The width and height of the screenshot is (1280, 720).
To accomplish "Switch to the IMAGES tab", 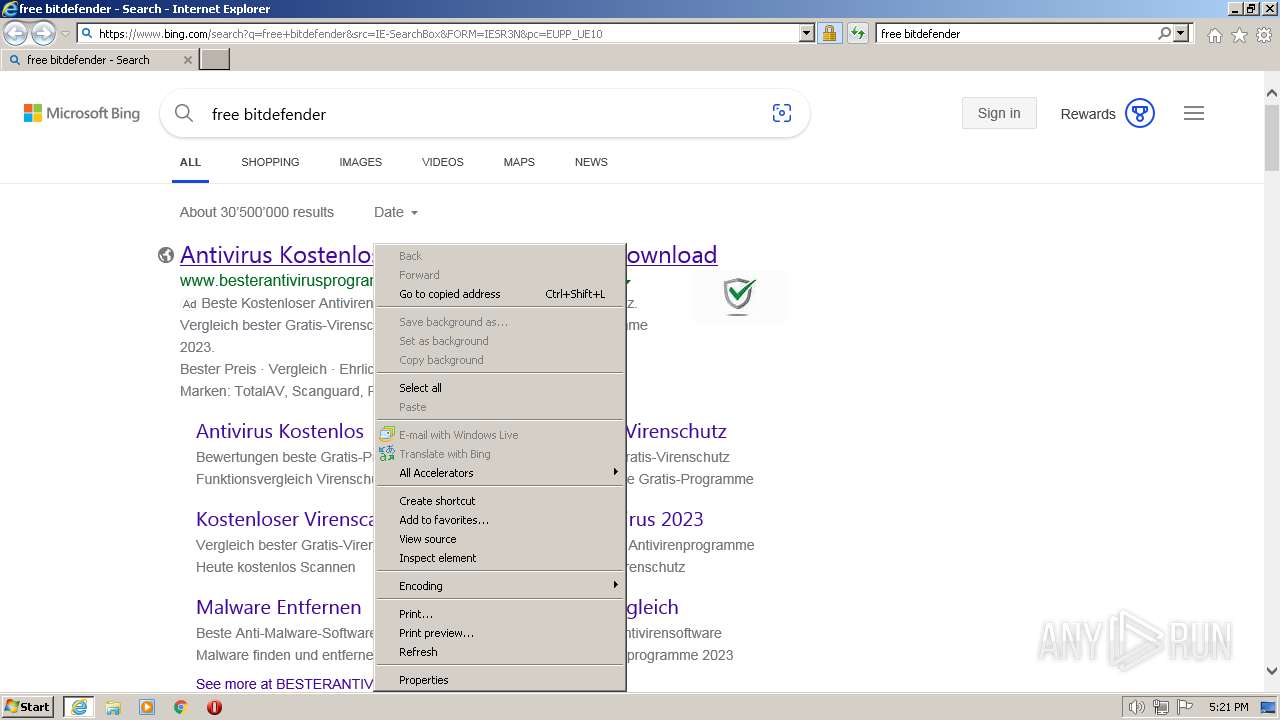I will 360,162.
